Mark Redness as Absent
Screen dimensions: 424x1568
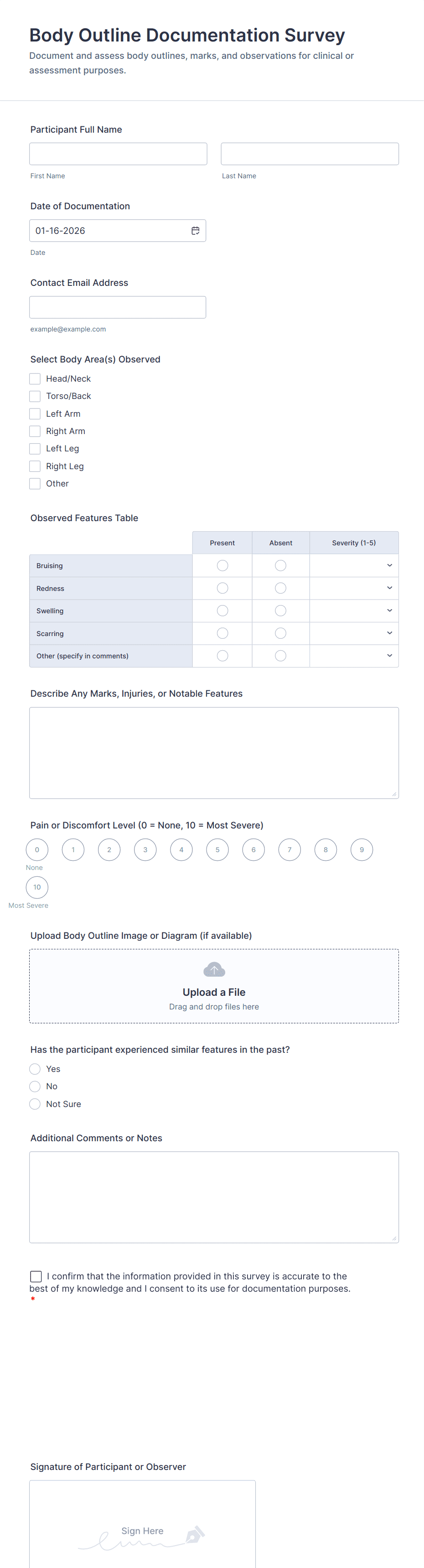(280, 587)
